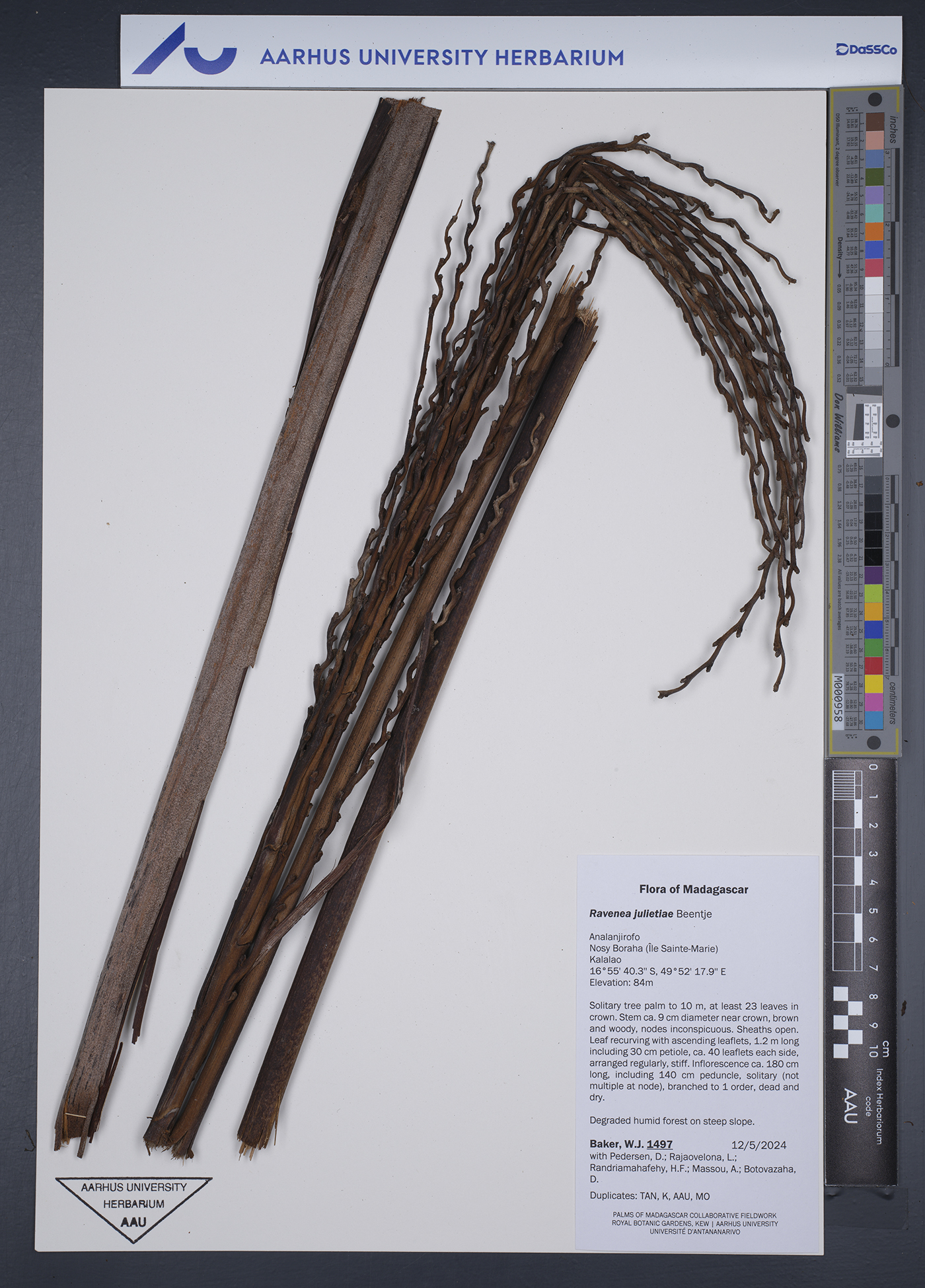Pick the magenta patch numbered 29

pos(874,702)
